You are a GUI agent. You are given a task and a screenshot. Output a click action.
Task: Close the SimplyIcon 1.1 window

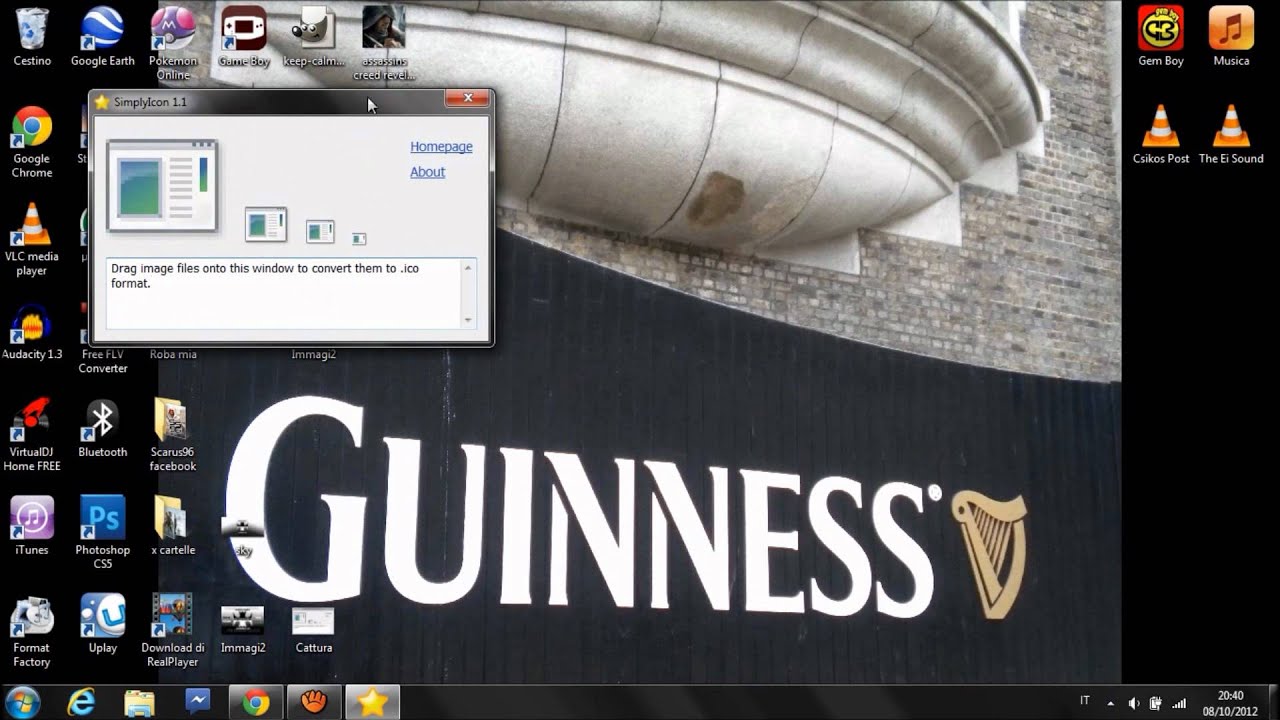[x=467, y=98]
